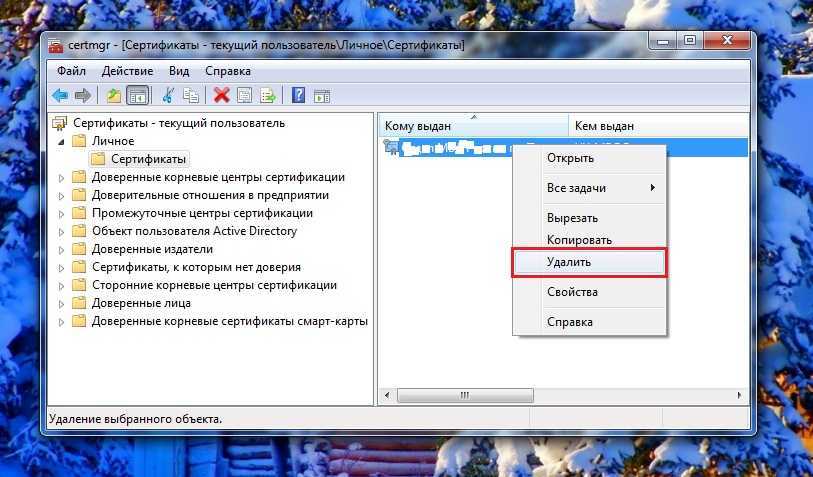Expand Доверенные корневые центры сертификации node
Viewport: 813px width, 477px height.
(62, 178)
